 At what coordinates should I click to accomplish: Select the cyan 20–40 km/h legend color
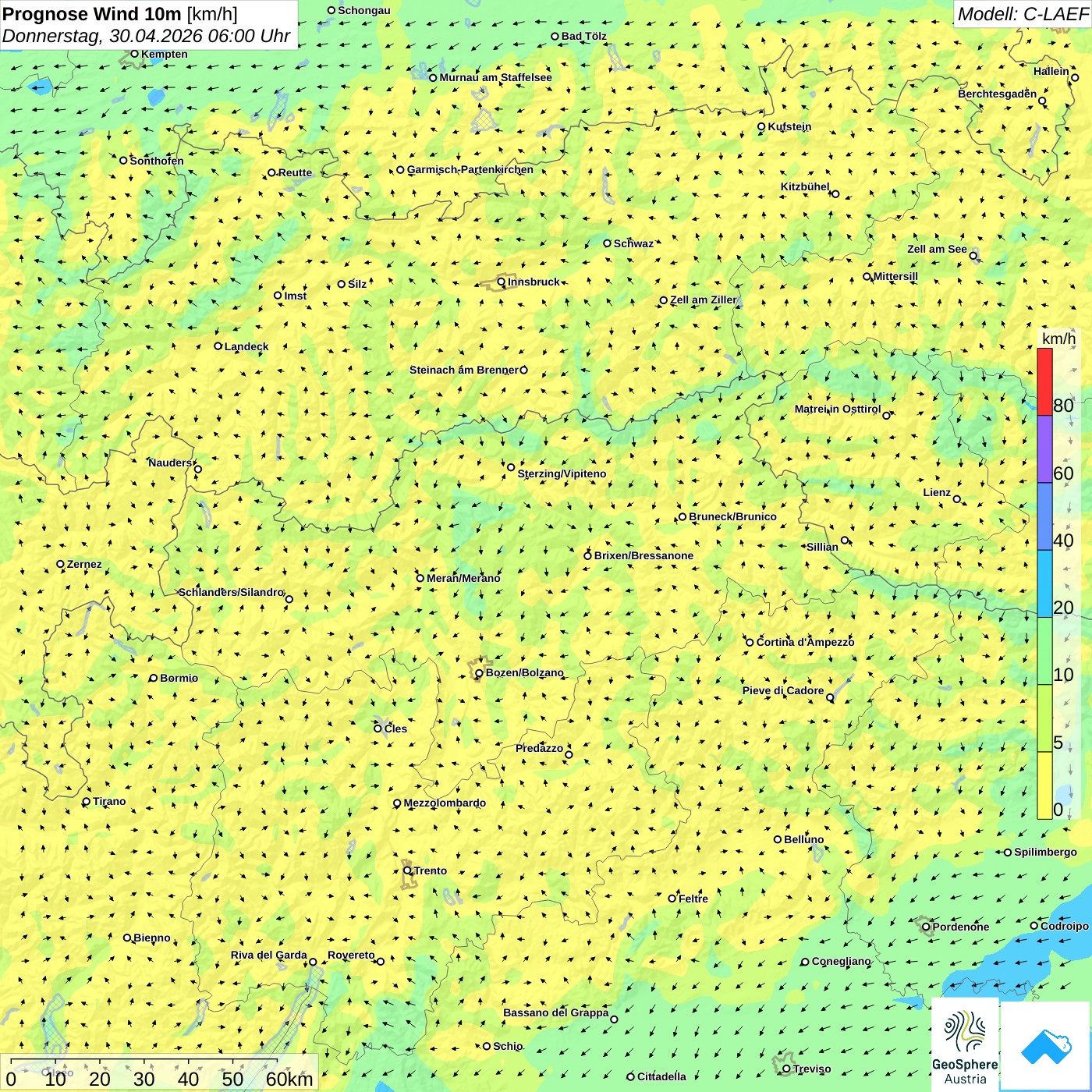click(1044, 584)
